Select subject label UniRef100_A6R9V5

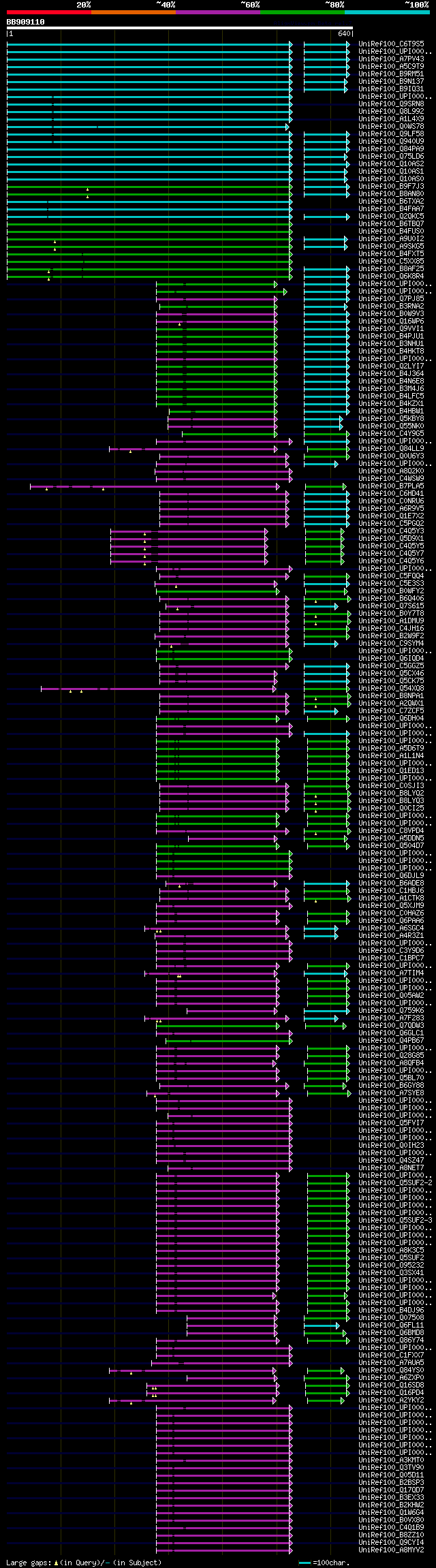(391, 508)
